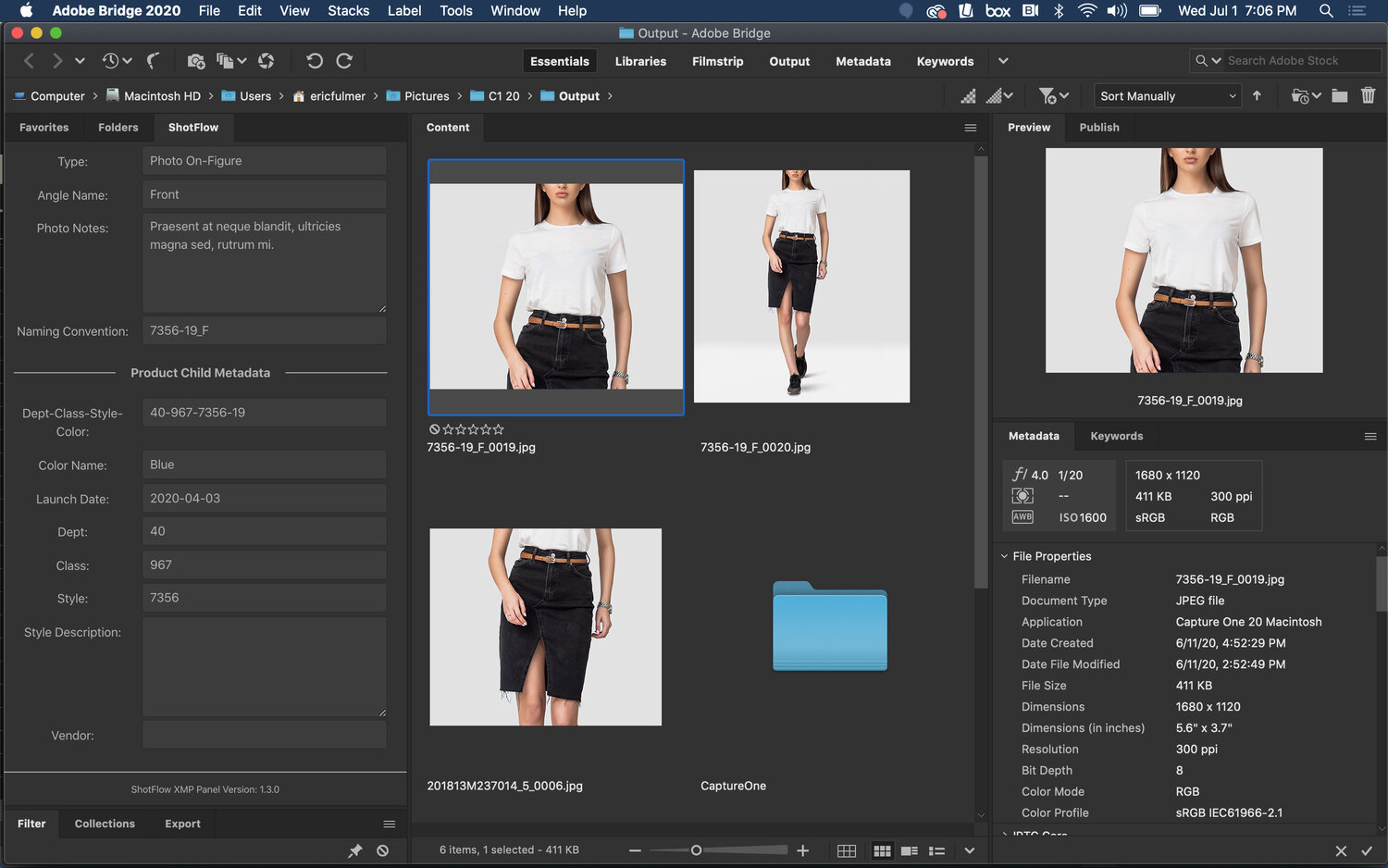Switch to Metadata workspace

(863, 61)
